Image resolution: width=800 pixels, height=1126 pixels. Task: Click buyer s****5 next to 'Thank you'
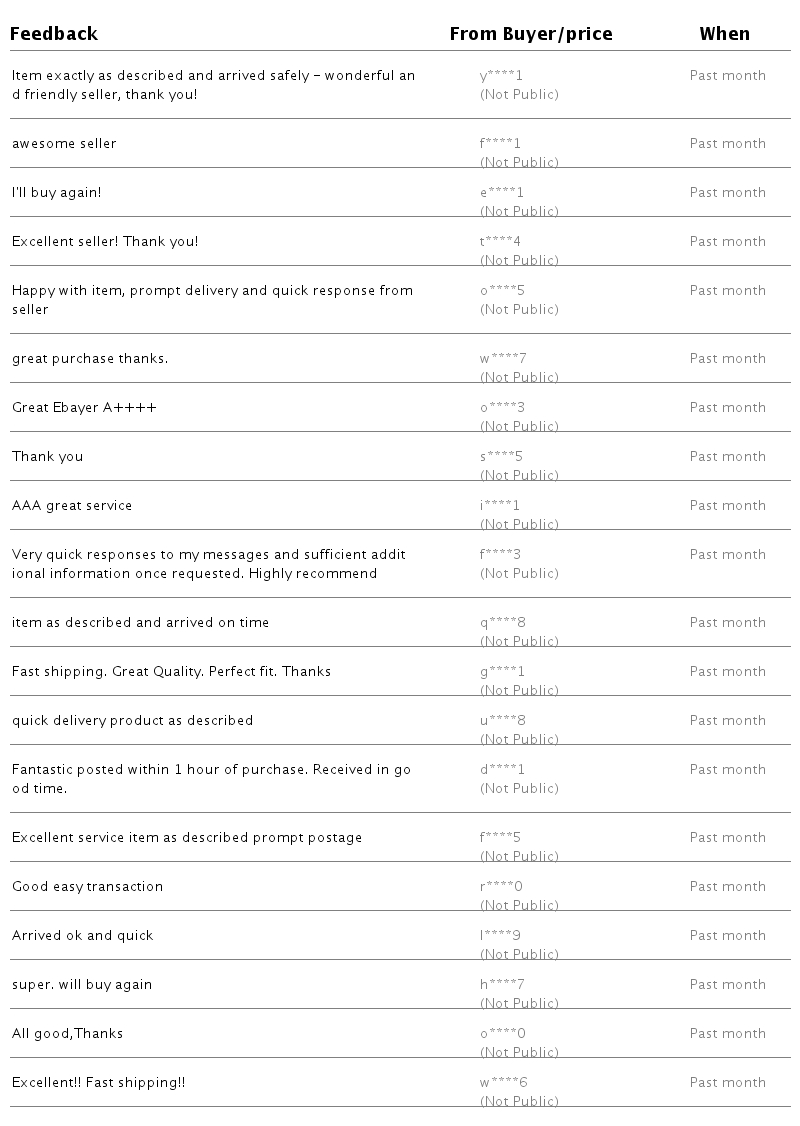[x=501, y=457]
